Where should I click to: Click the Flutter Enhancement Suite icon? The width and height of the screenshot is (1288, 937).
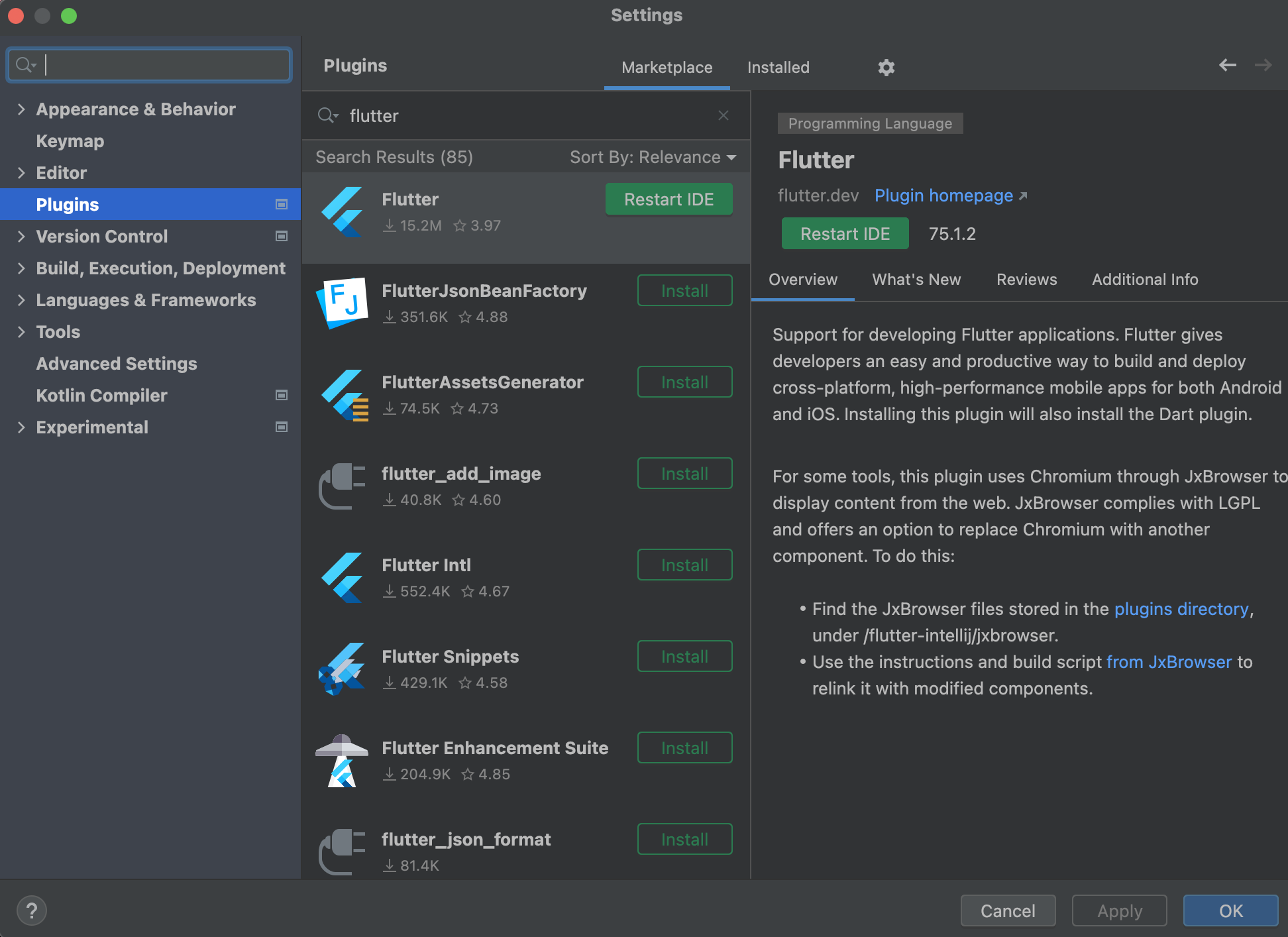tap(342, 761)
